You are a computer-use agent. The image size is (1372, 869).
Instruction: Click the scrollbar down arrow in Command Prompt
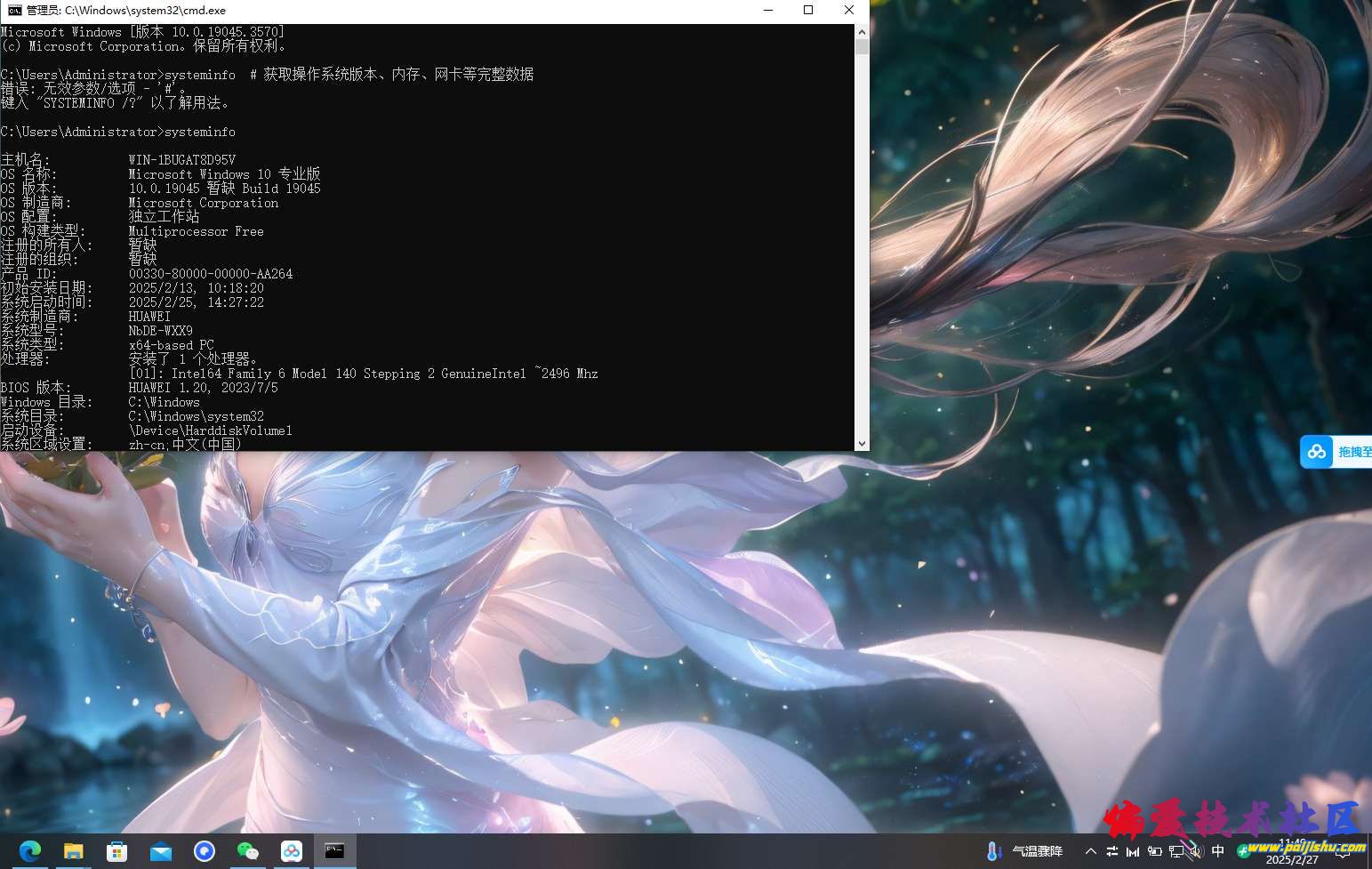click(861, 442)
